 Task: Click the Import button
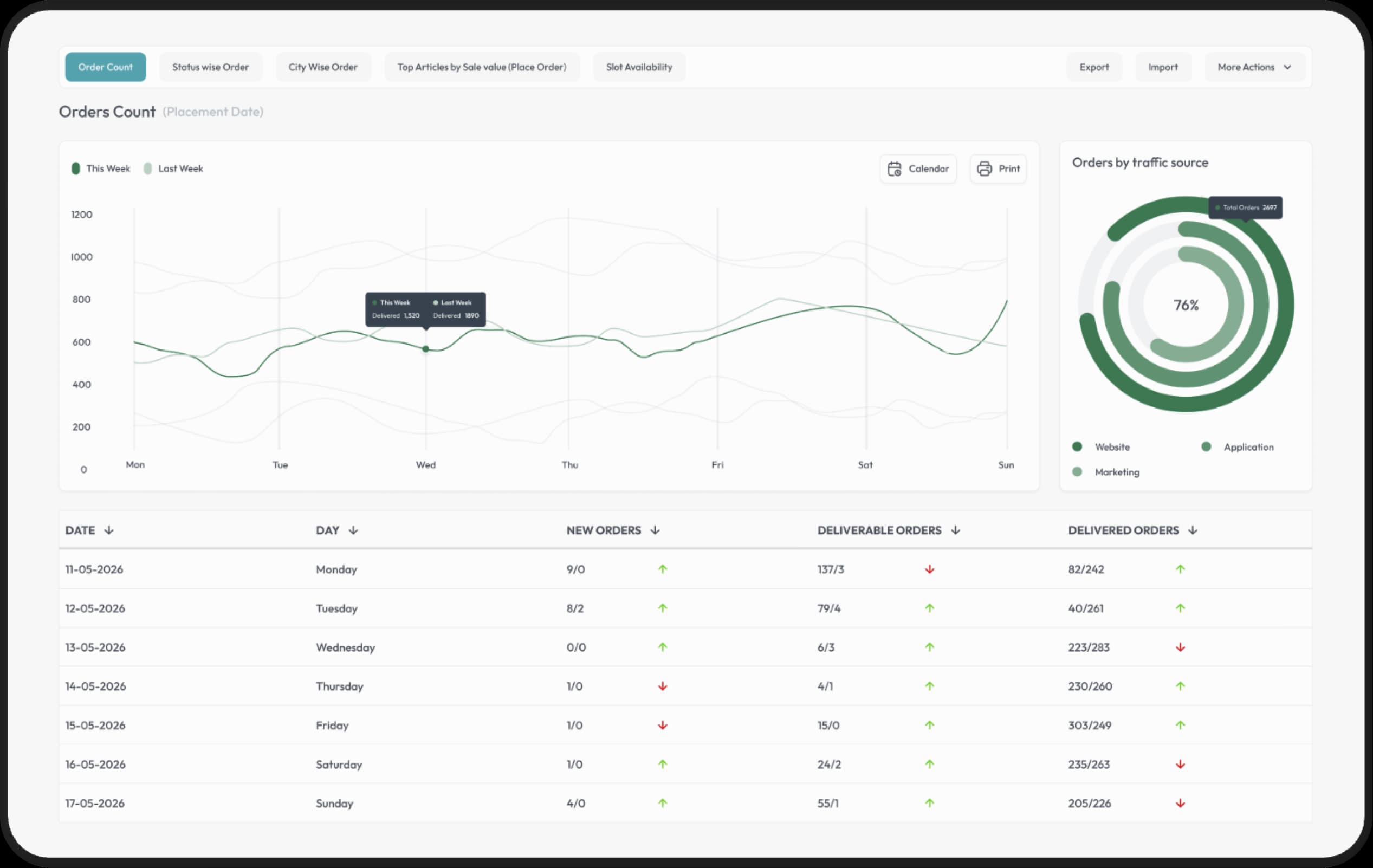click(x=1163, y=67)
